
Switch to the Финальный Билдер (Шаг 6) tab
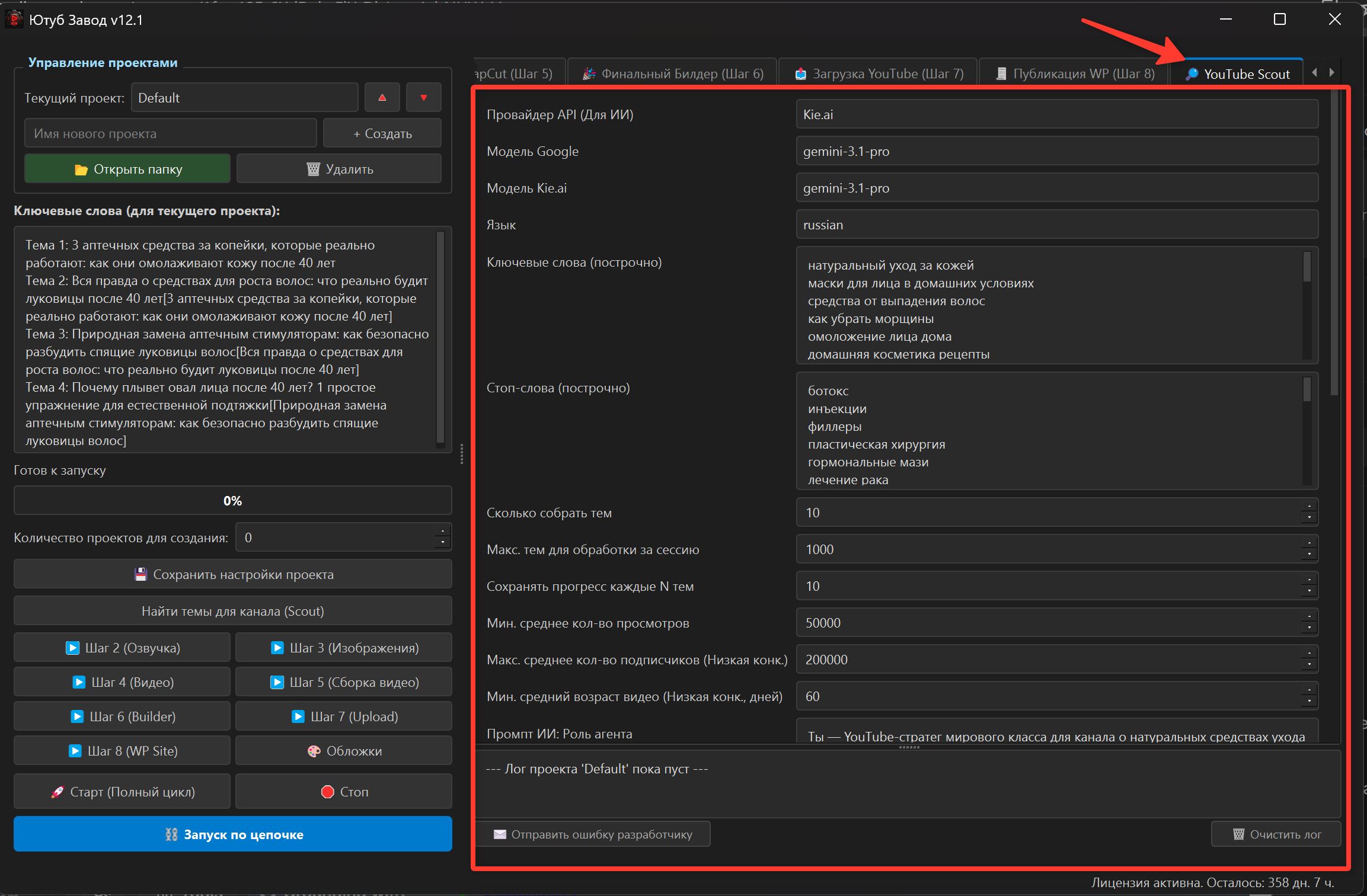[672, 73]
